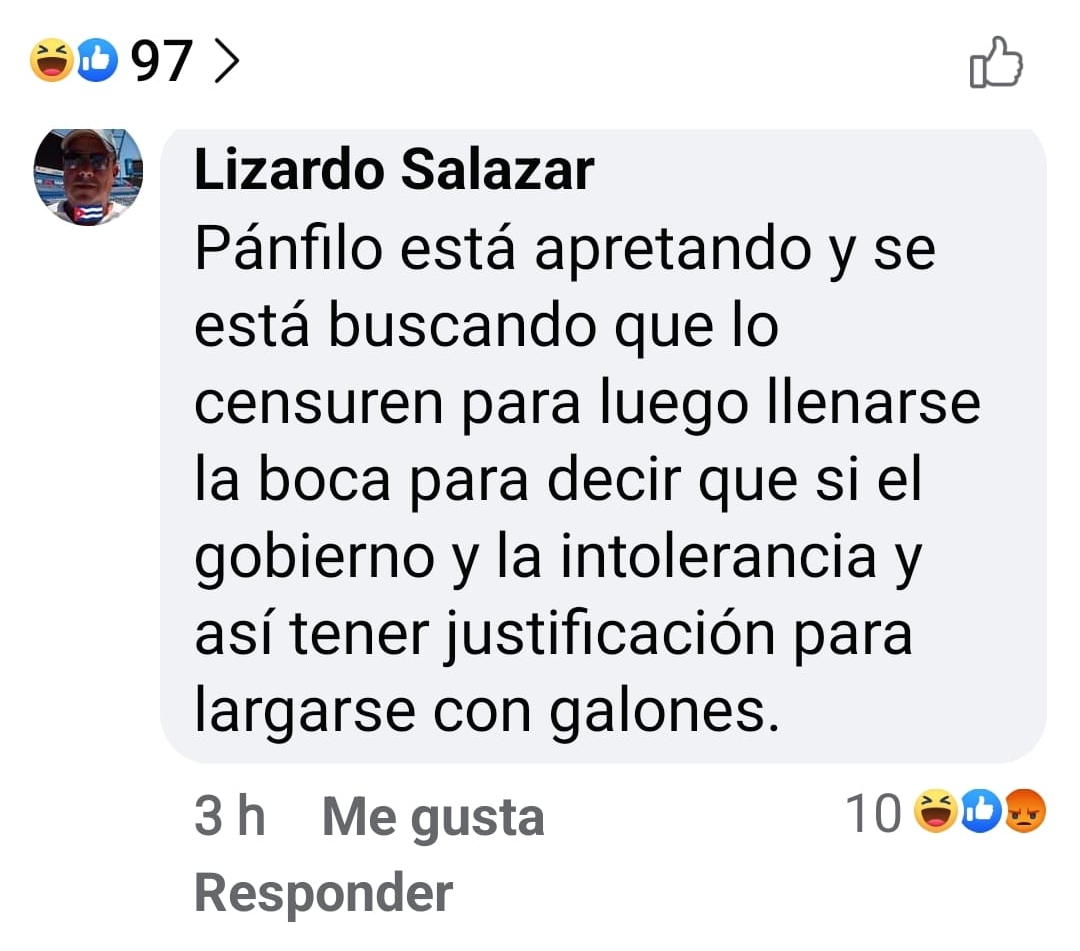Select the gray comment bubble

(603, 446)
